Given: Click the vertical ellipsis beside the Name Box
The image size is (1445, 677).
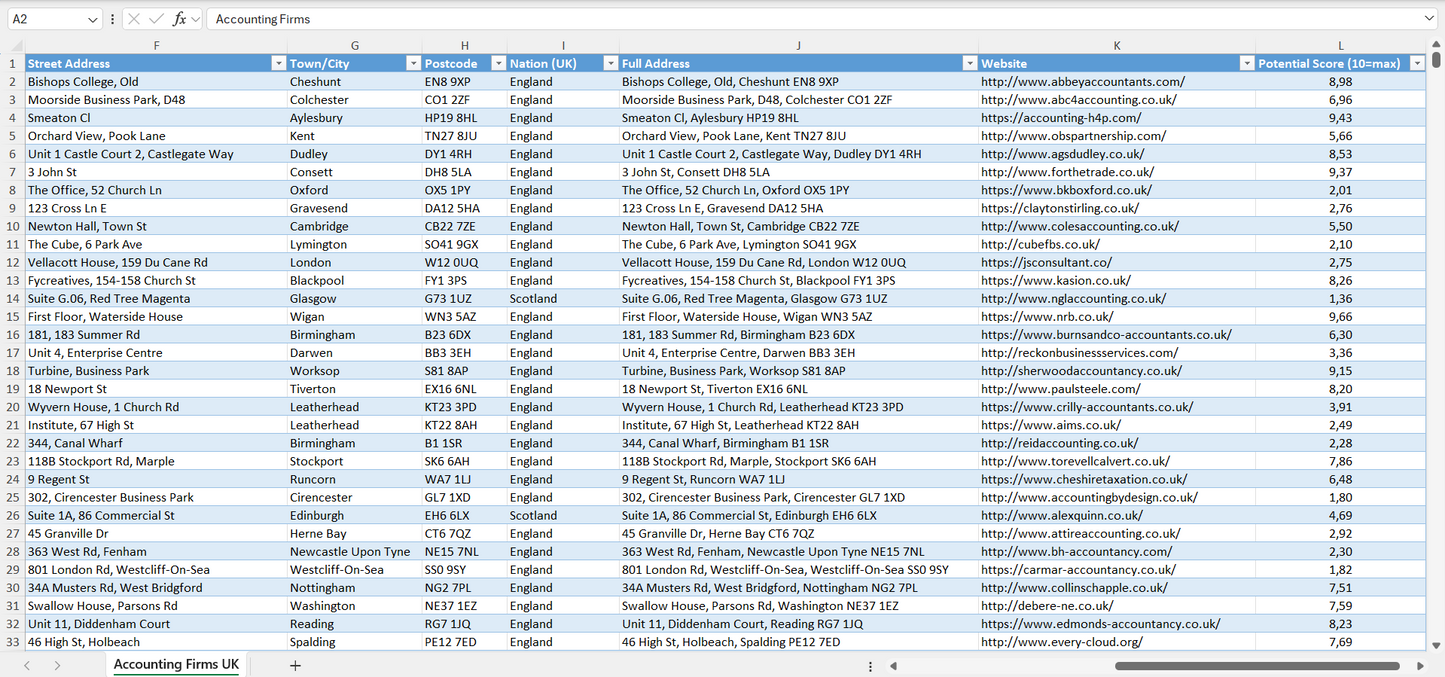Looking at the screenshot, I should (113, 18).
